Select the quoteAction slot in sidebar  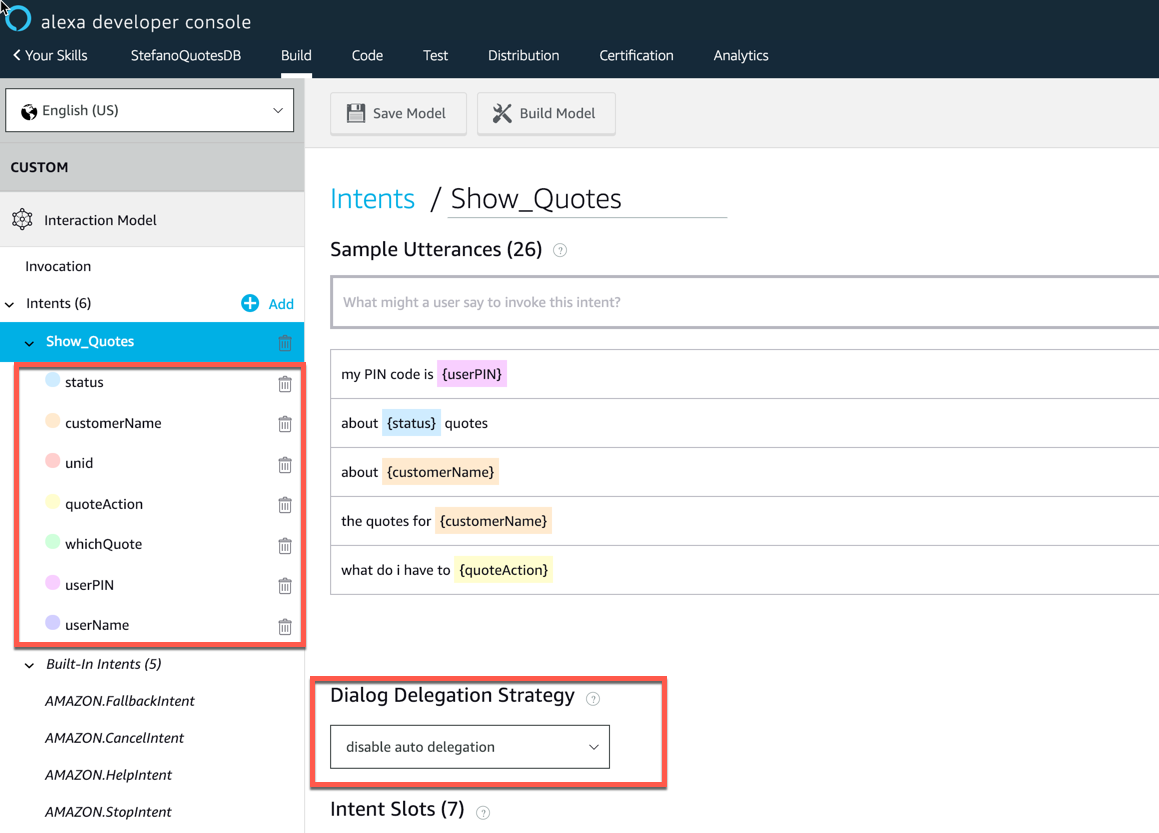tap(104, 504)
